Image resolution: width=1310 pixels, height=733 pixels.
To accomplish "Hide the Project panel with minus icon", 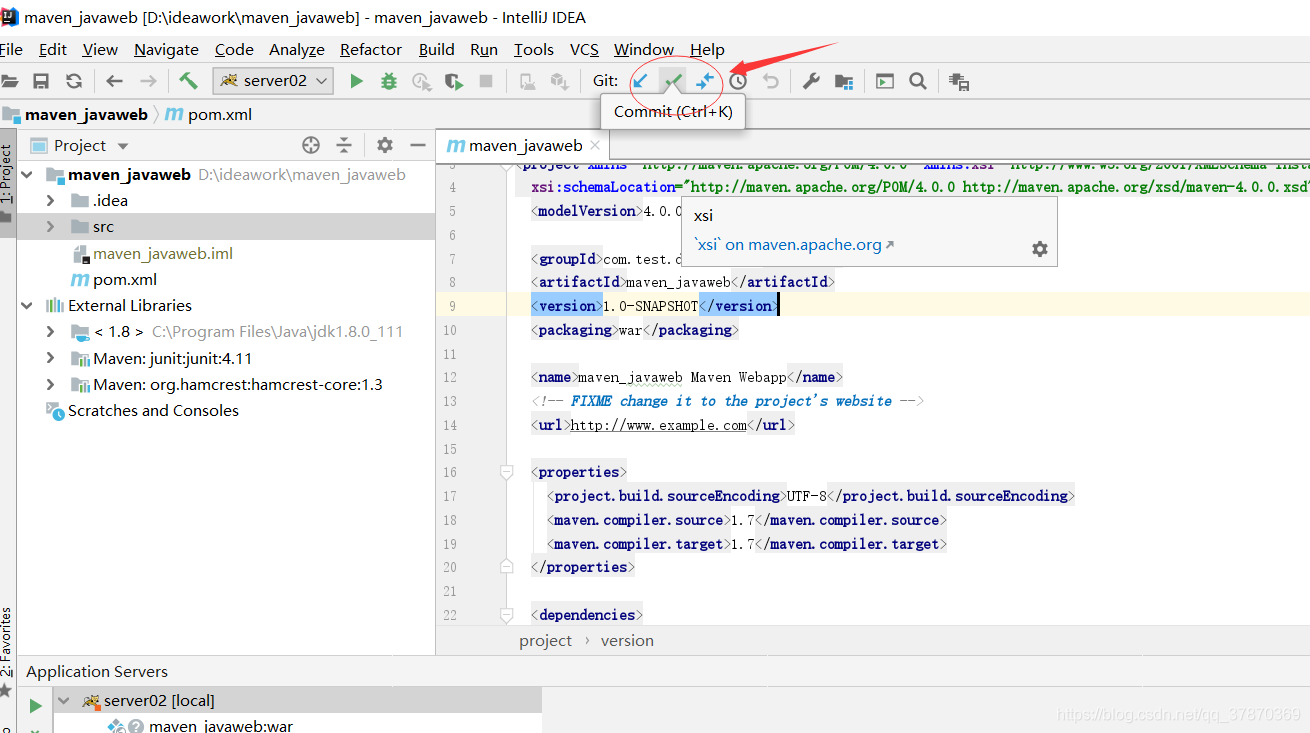I will (x=418, y=146).
